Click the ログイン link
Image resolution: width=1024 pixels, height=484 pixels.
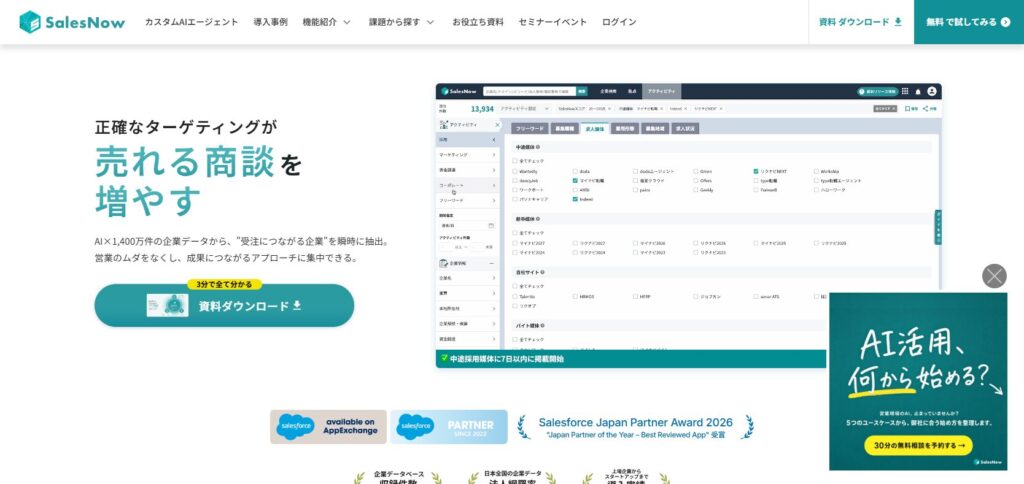tap(619, 22)
